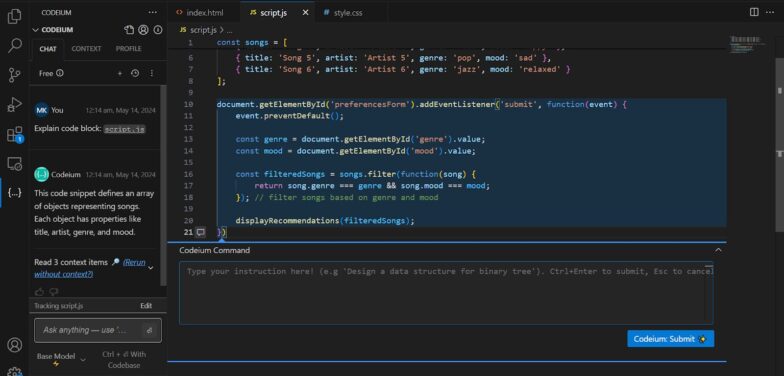This screenshot has height=376, width=784.
Task: Open the Run and Debug view
Action: pyautogui.click(x=14, y=104)
